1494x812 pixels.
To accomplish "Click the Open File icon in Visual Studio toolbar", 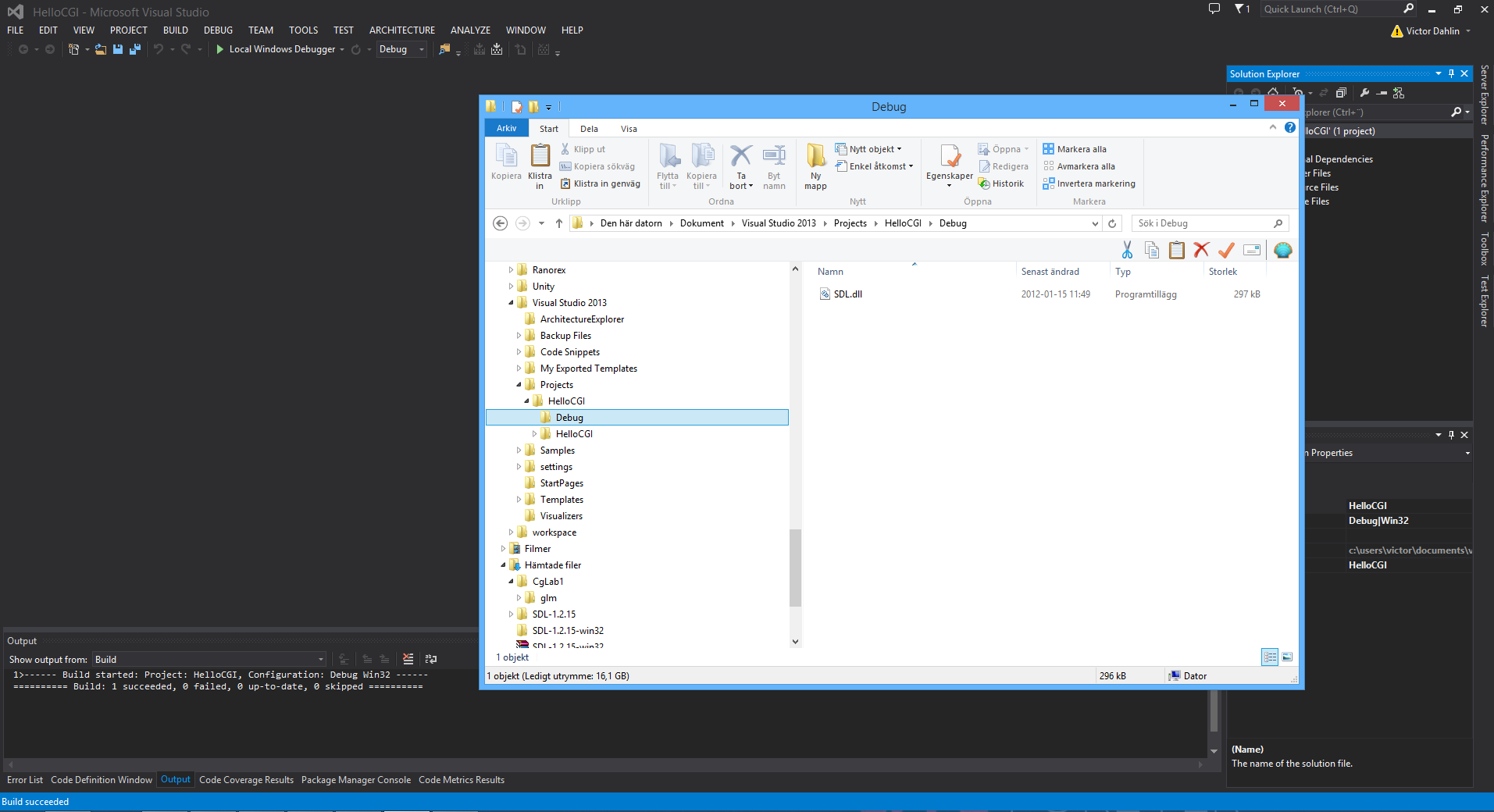I will tap(101, 49).
